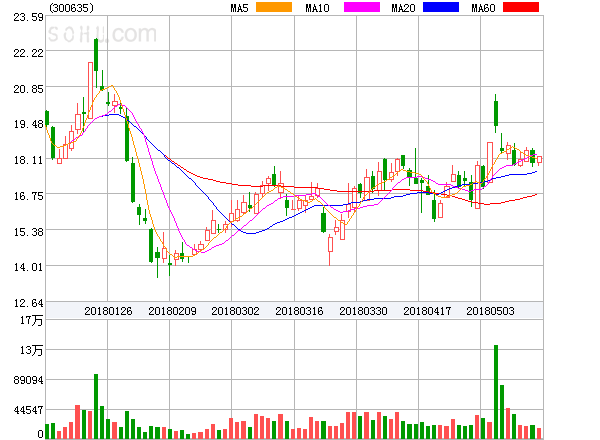Click the orange MA5 legend swatch
This screenshot has width=600, height=440.
click(x=274, y=7)
